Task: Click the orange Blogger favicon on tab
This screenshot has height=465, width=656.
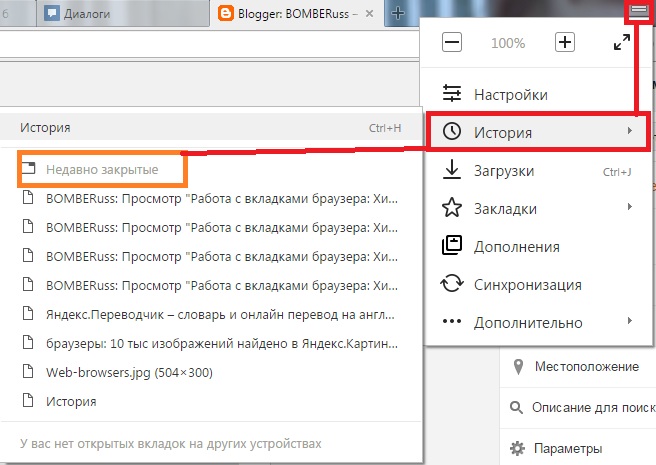Action: point(226,13)
